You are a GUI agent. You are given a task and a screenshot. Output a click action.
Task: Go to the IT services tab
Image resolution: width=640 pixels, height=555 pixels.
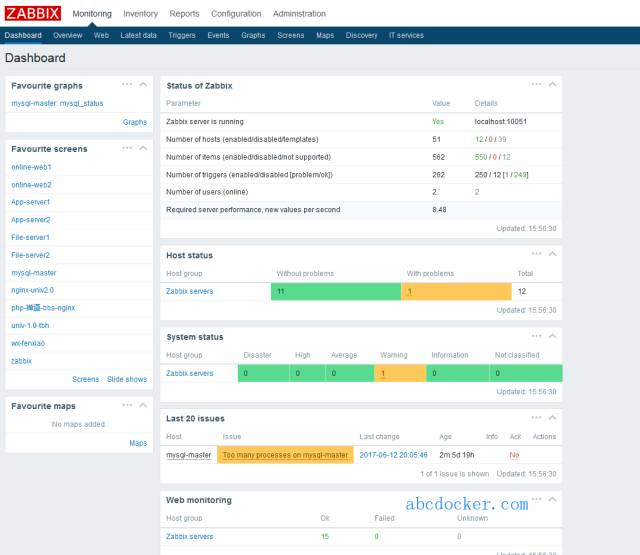[x=406, y=35]
